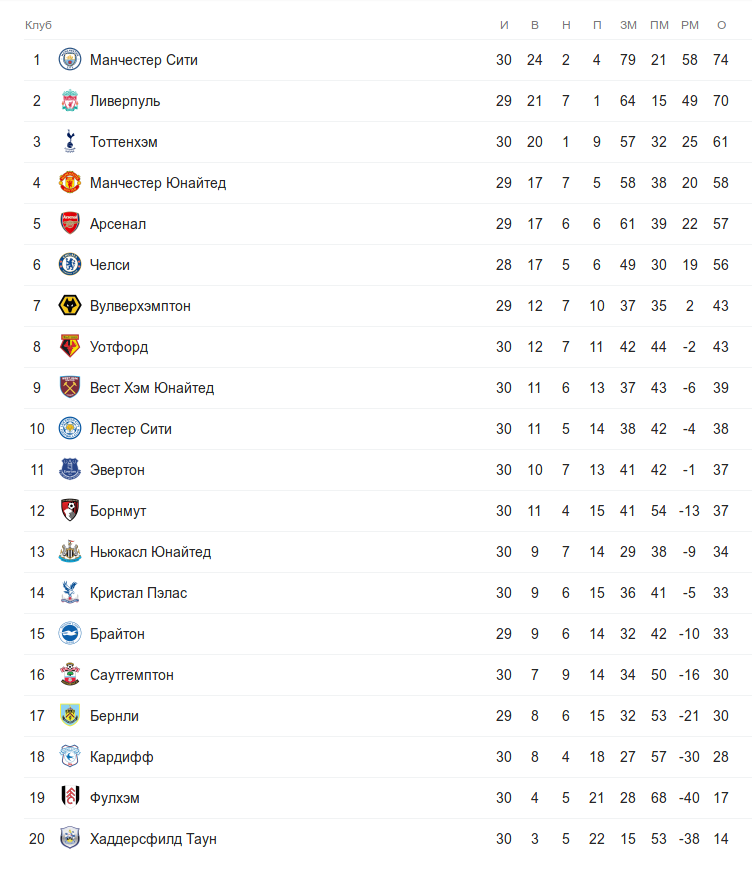Click the Wolverhampton wolf crest
Image resolution: width=752 pixels, height=883 pixels.
click(69, 306)
